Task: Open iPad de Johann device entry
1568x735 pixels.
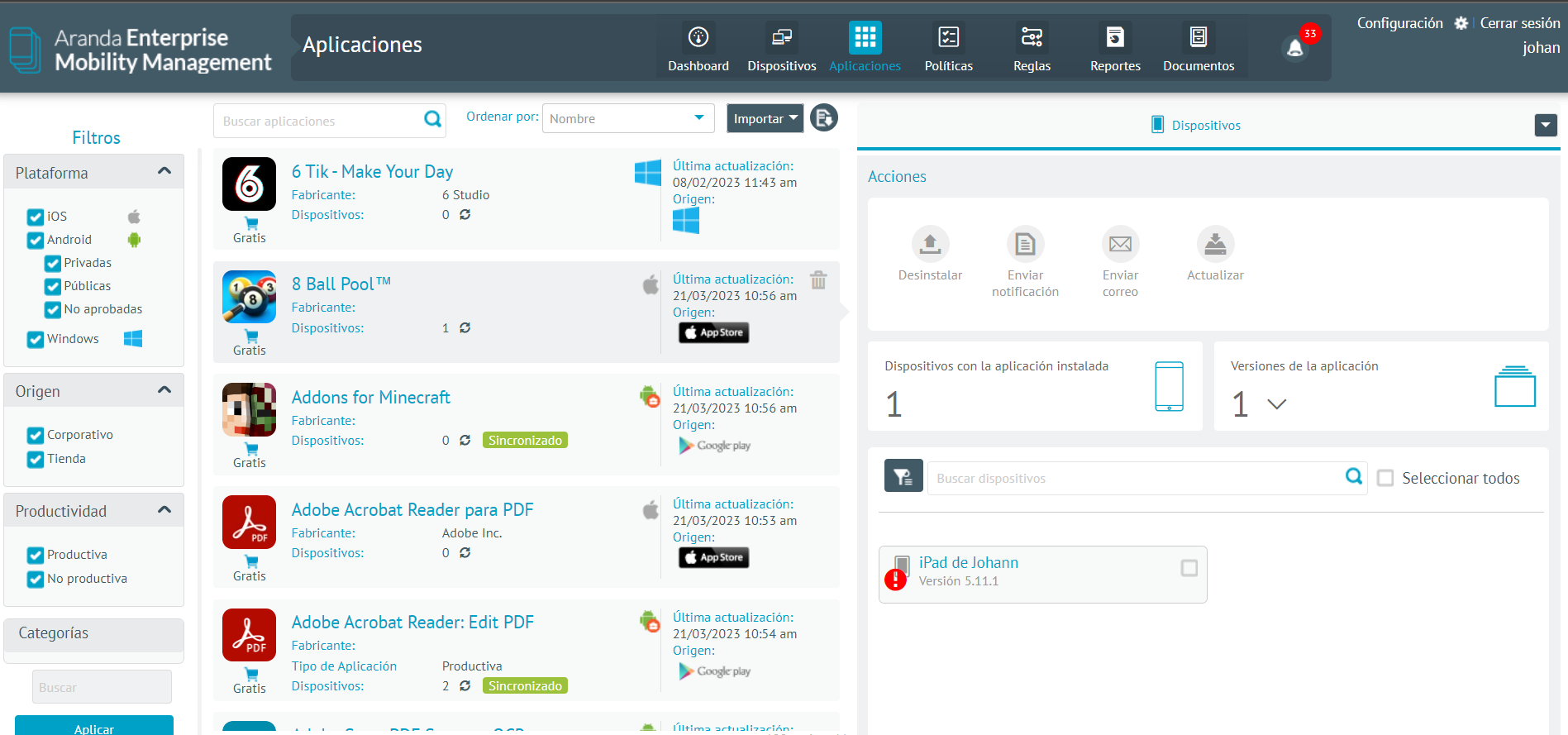Action: [x=1042, y=574]
